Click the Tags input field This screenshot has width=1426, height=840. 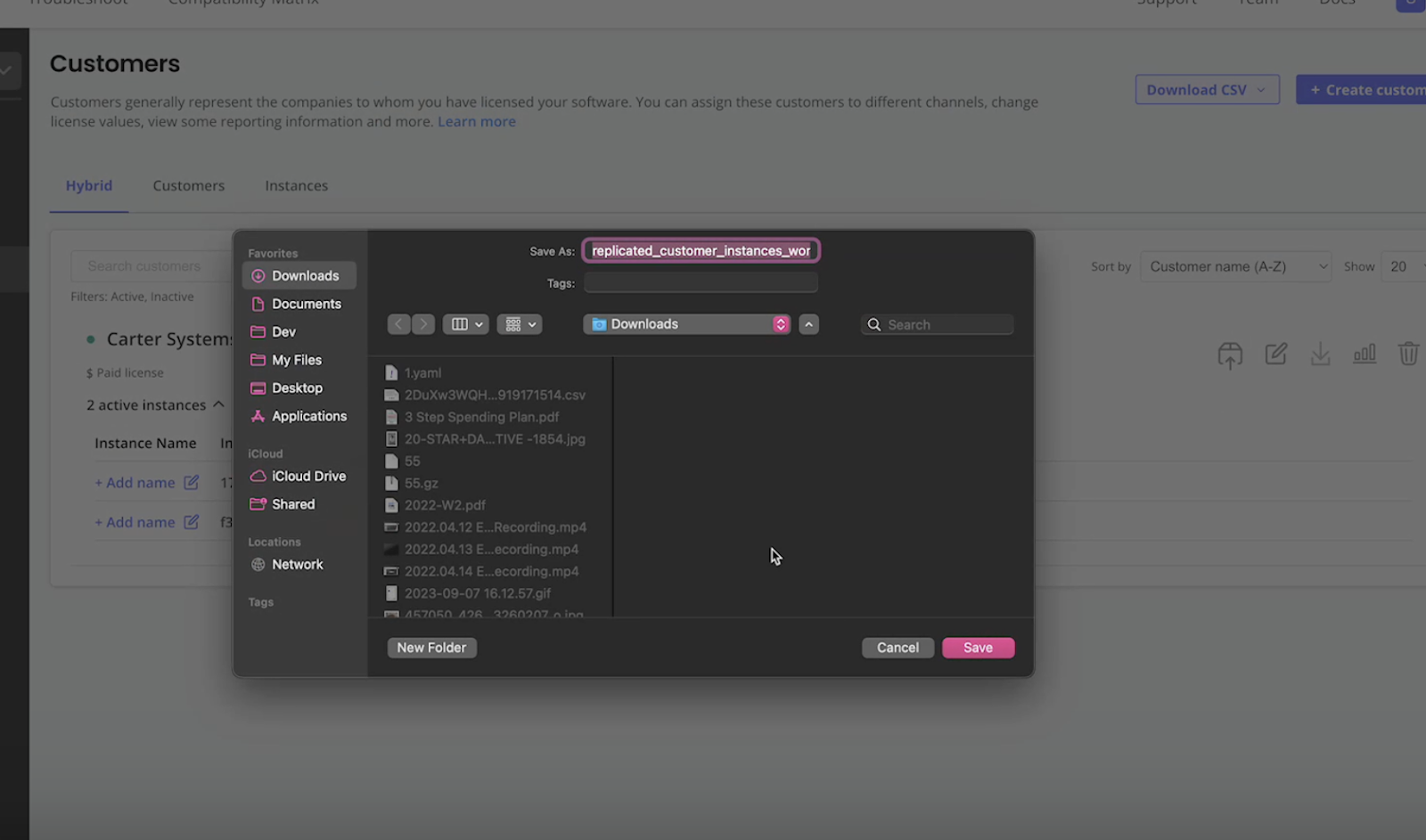pyautogui.click(x=700, y=282)
